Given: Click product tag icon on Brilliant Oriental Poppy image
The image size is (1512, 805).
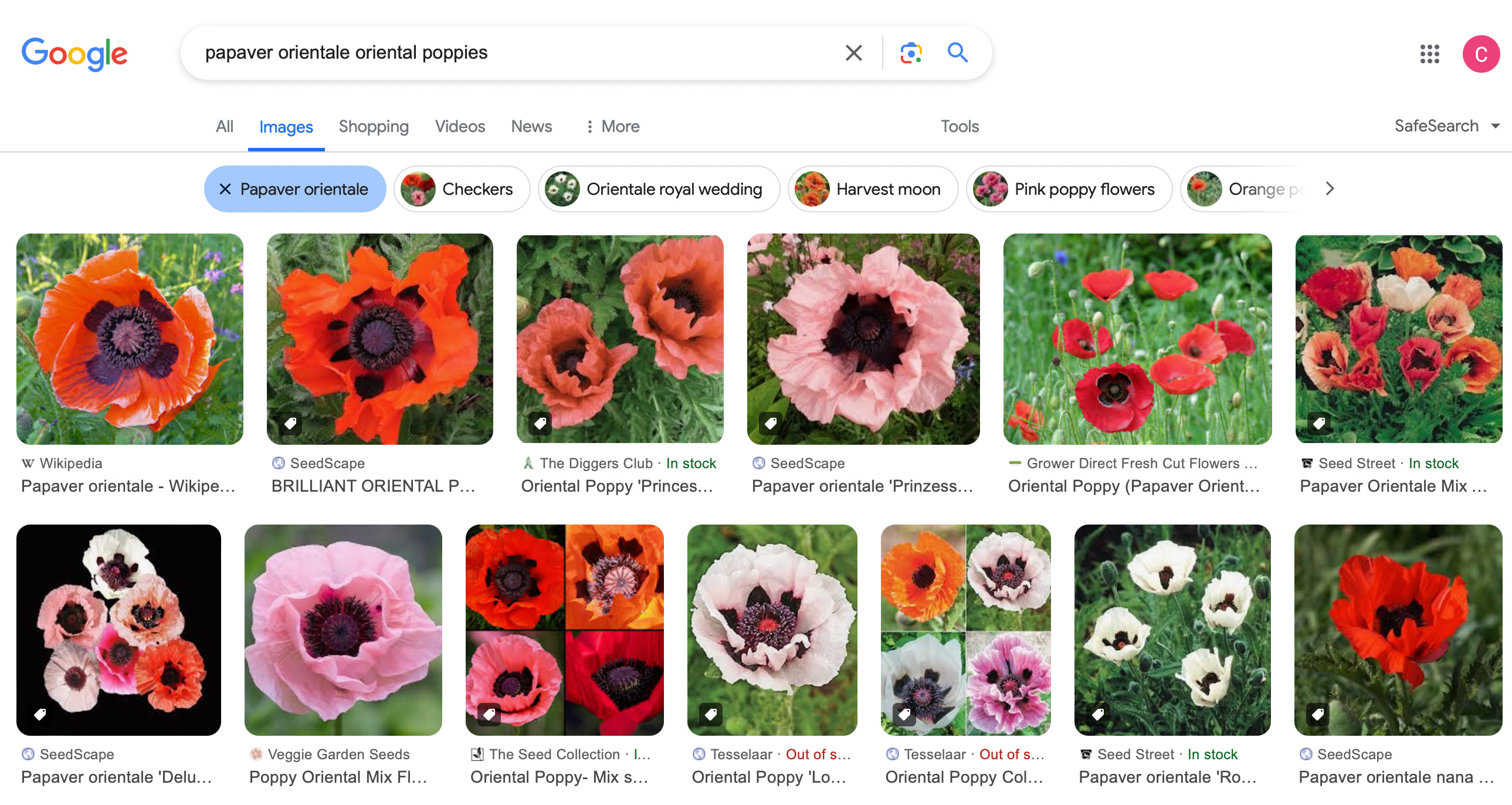Looking at the screenshot, I should tap(290, 423).
